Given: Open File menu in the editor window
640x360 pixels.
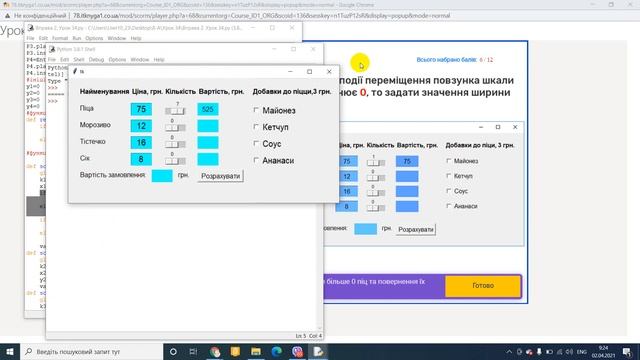Looking at the screenshot, I should [x=31, y=38].
